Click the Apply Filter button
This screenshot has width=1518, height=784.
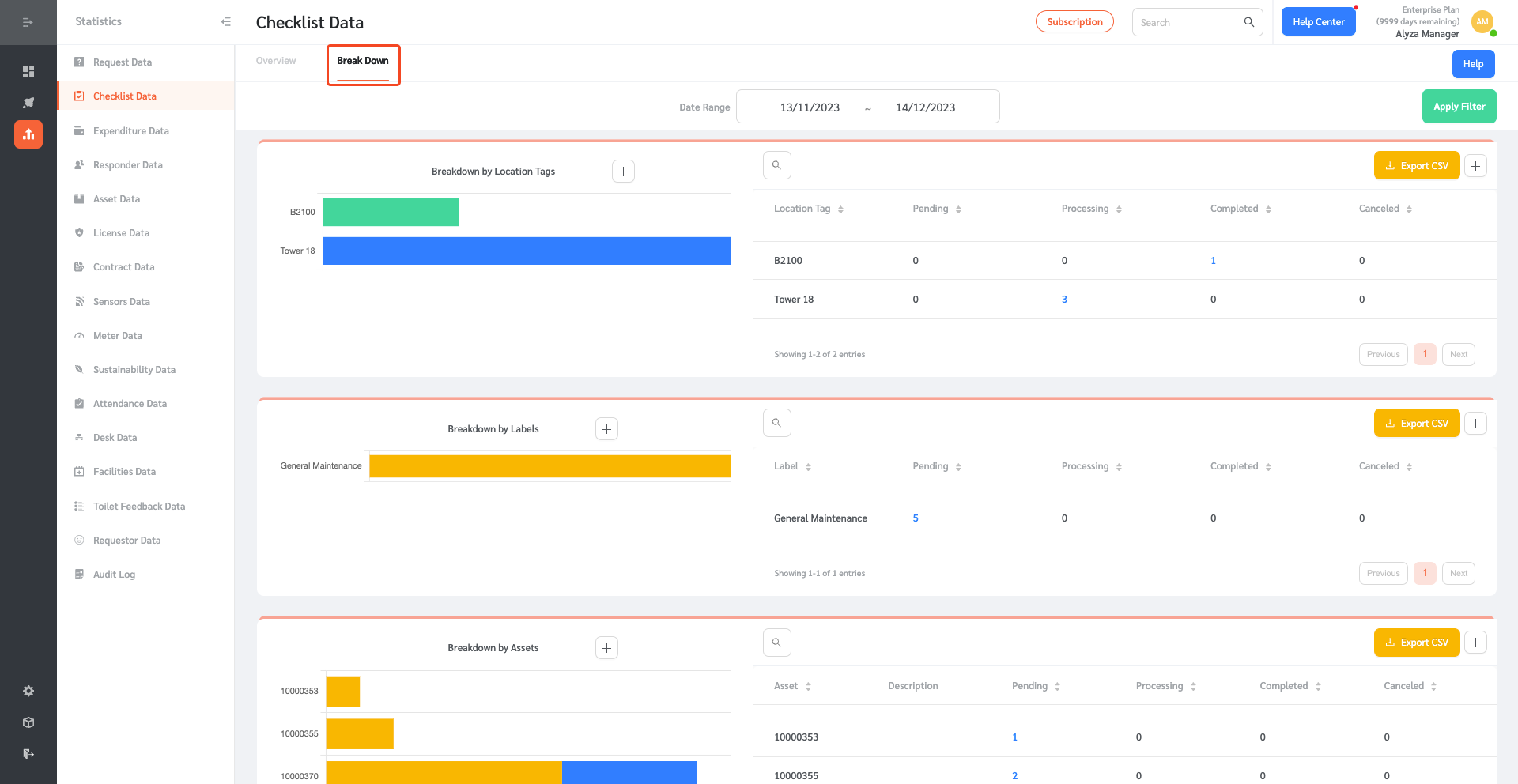[x=1459, y=107]
